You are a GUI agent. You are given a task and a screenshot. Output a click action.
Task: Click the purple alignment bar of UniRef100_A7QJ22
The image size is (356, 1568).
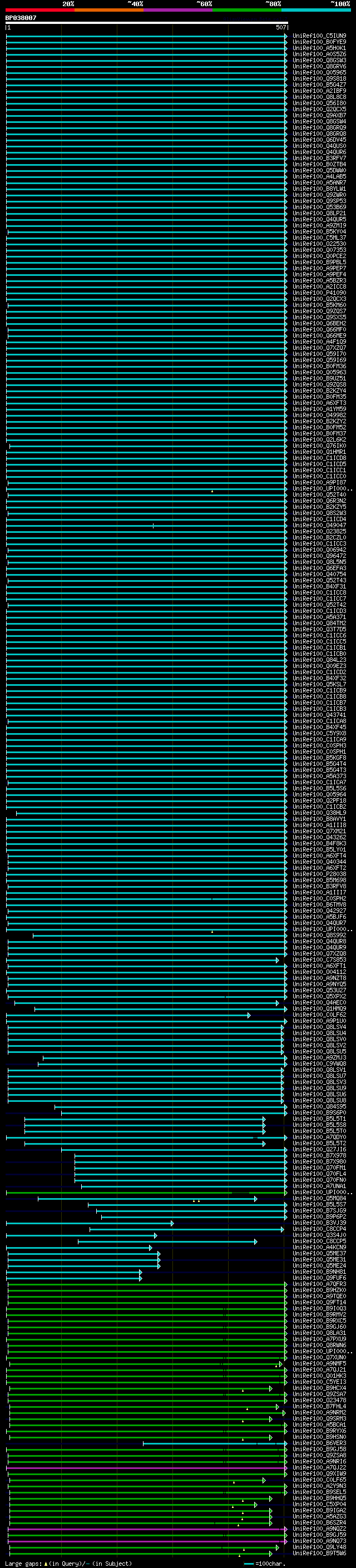[147, 1467]
